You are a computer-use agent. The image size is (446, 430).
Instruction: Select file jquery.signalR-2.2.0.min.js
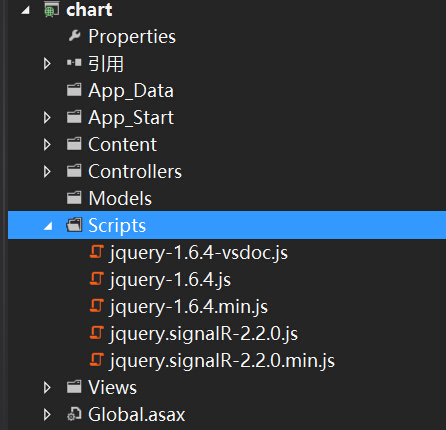coord(222,361)
